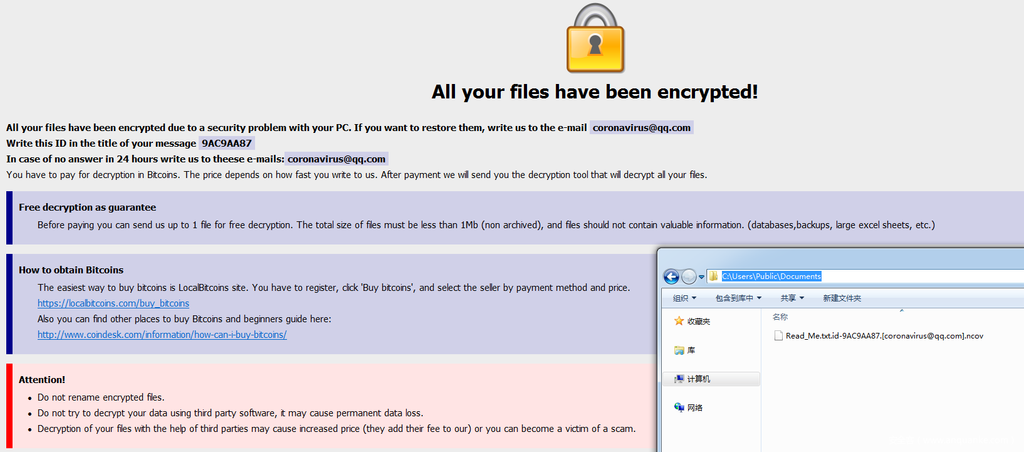Sort by 名称 (Name) column header
Viewport: 1024px width, 452px height.
click(x=781, y=316)
